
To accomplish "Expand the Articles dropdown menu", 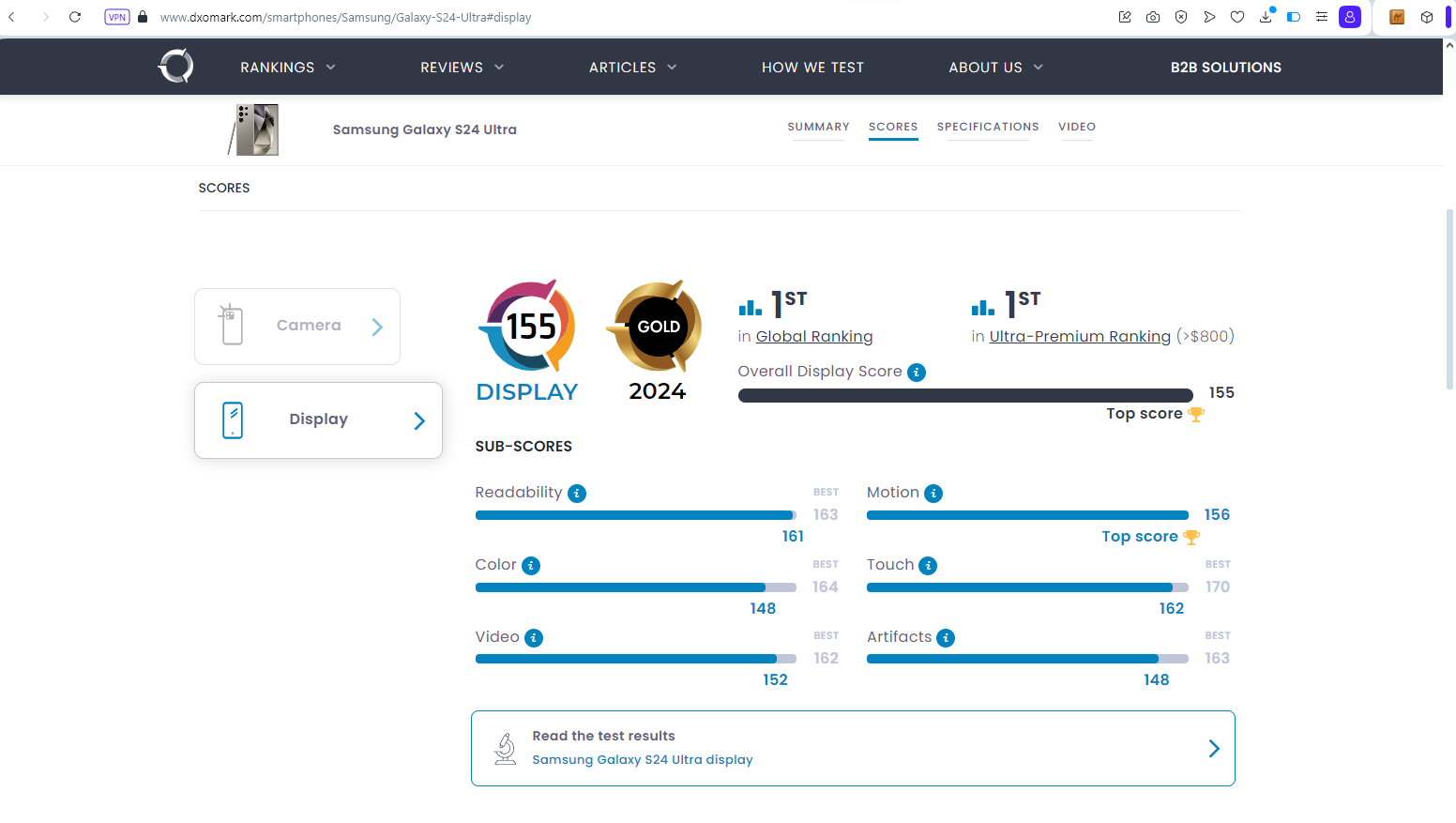I will [x=633, y=68].
